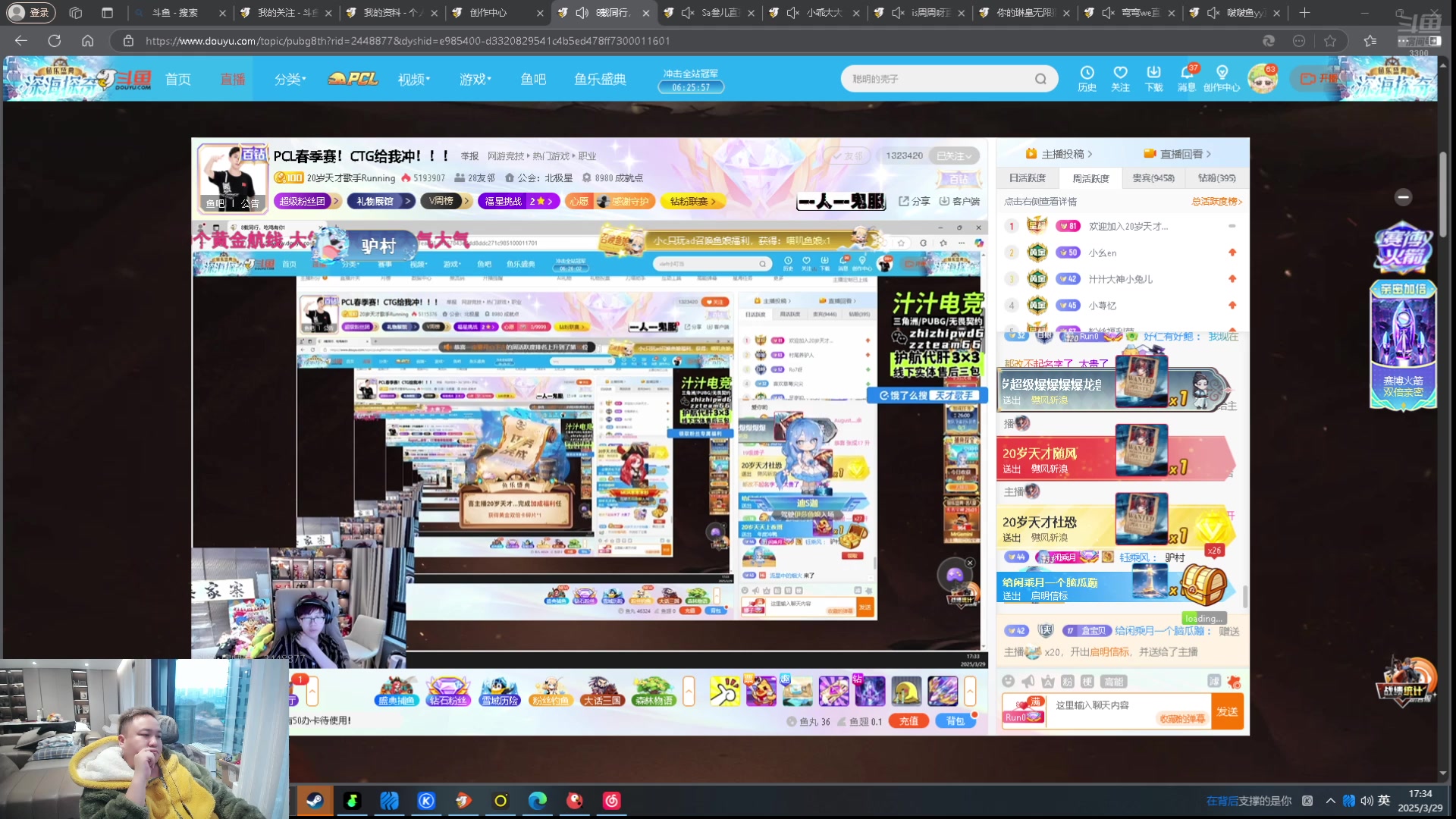Viewport: 1456px width, 819px height.
Task: Expand the gift list up-arrow at far right
Action: tap(970, 691)
